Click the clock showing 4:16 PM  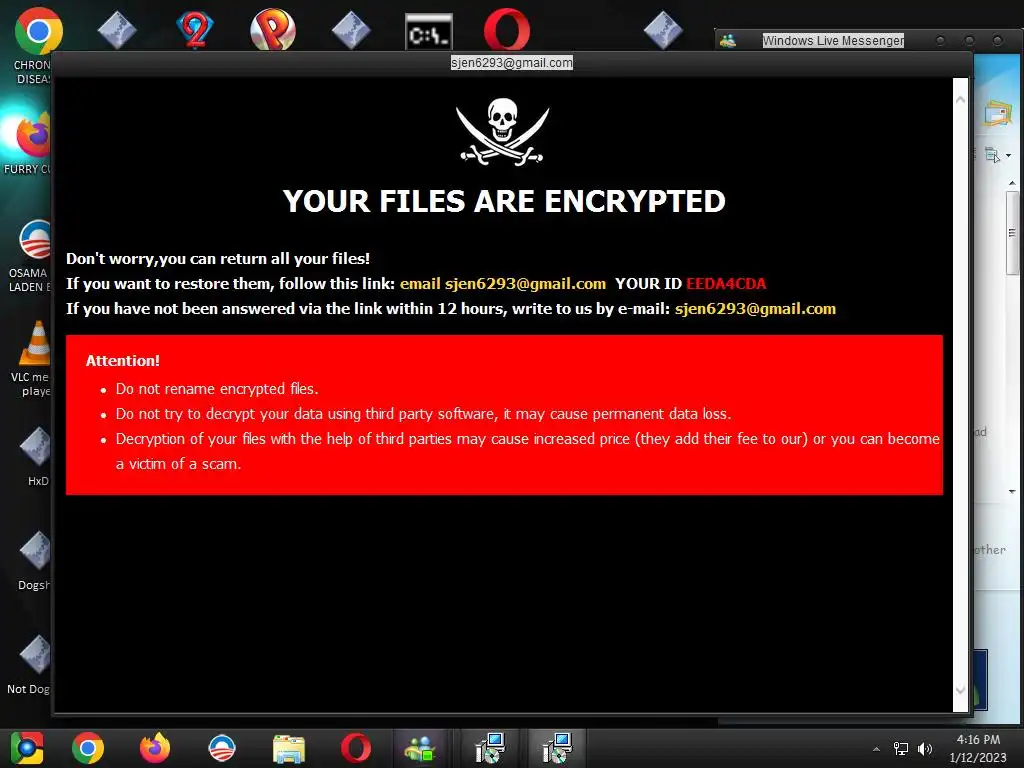pyautogui.click(x=978, y=740)
